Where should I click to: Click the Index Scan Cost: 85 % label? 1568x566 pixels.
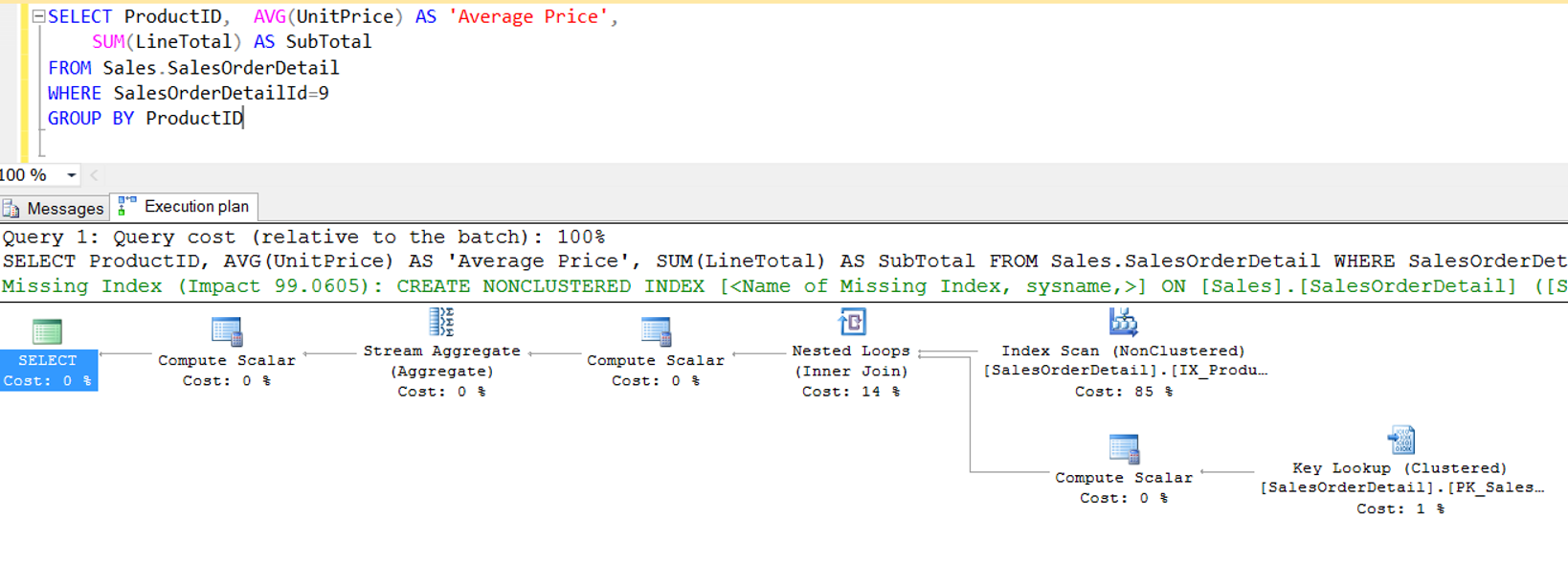pos(1124,391)
